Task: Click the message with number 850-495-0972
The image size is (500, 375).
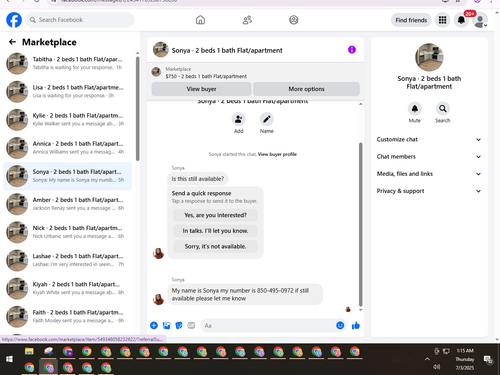Action: [x=245, y=294]
